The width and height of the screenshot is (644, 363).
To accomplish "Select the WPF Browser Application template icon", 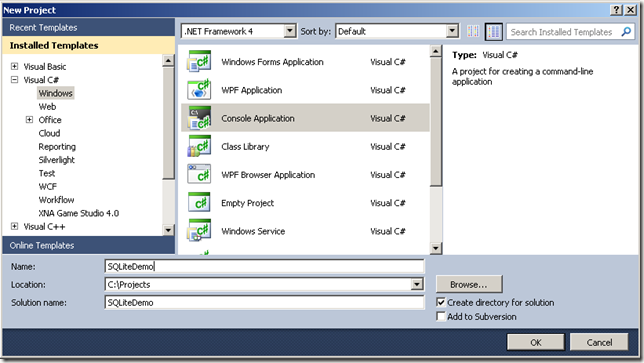I will click(199, 175).
